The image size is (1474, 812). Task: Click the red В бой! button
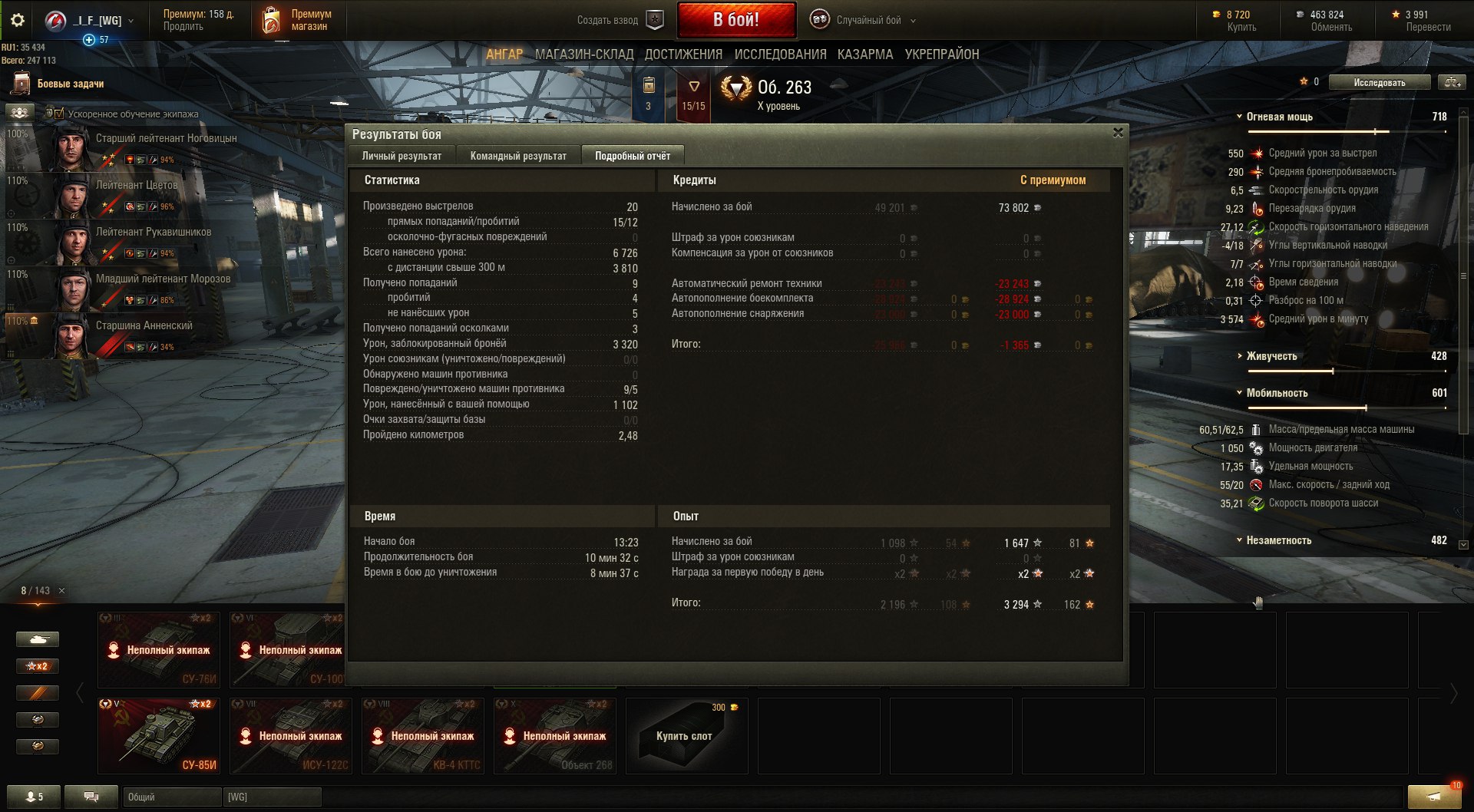pyautogui.click(x=736, y=20)
